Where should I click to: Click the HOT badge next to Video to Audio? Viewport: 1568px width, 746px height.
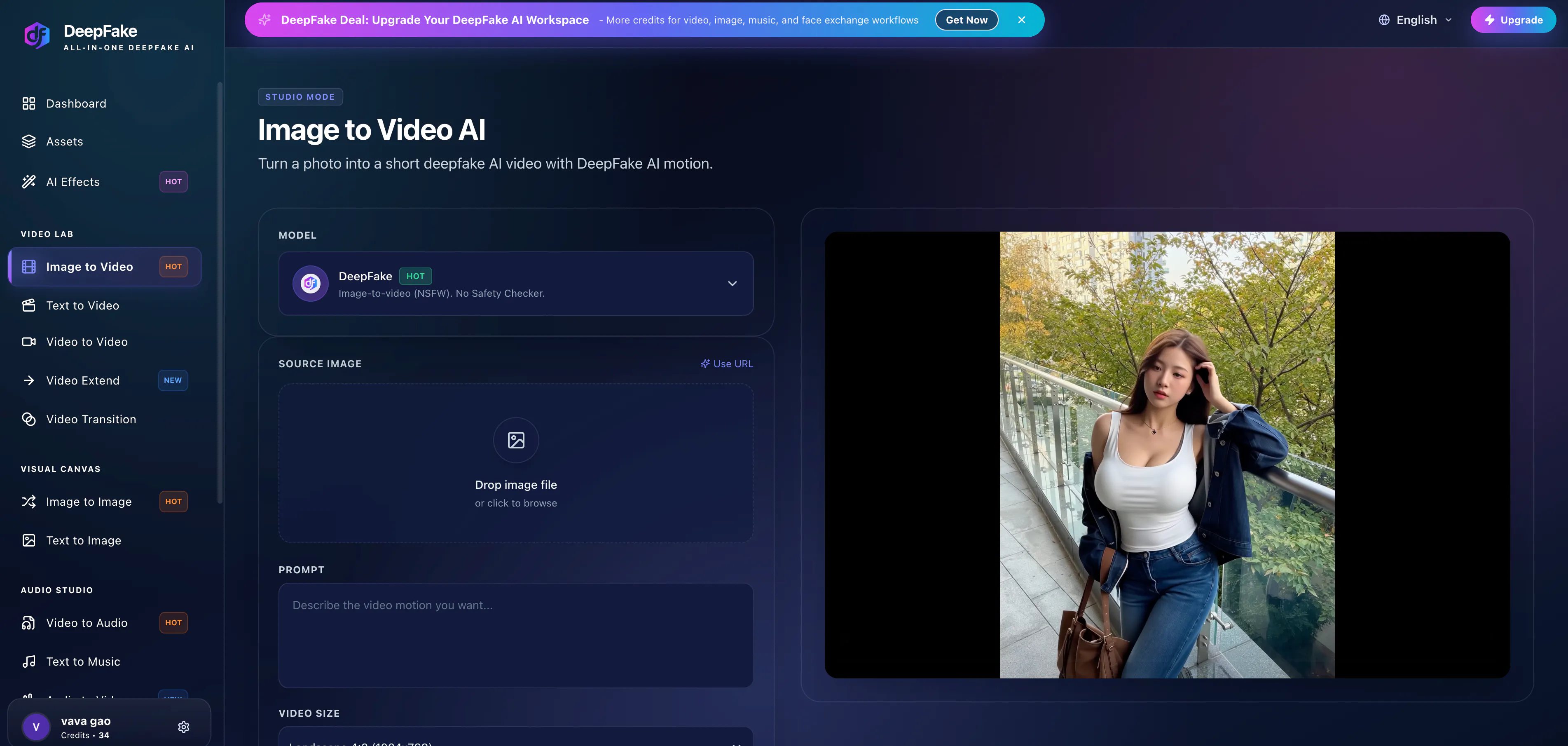[x=173, y=622]
